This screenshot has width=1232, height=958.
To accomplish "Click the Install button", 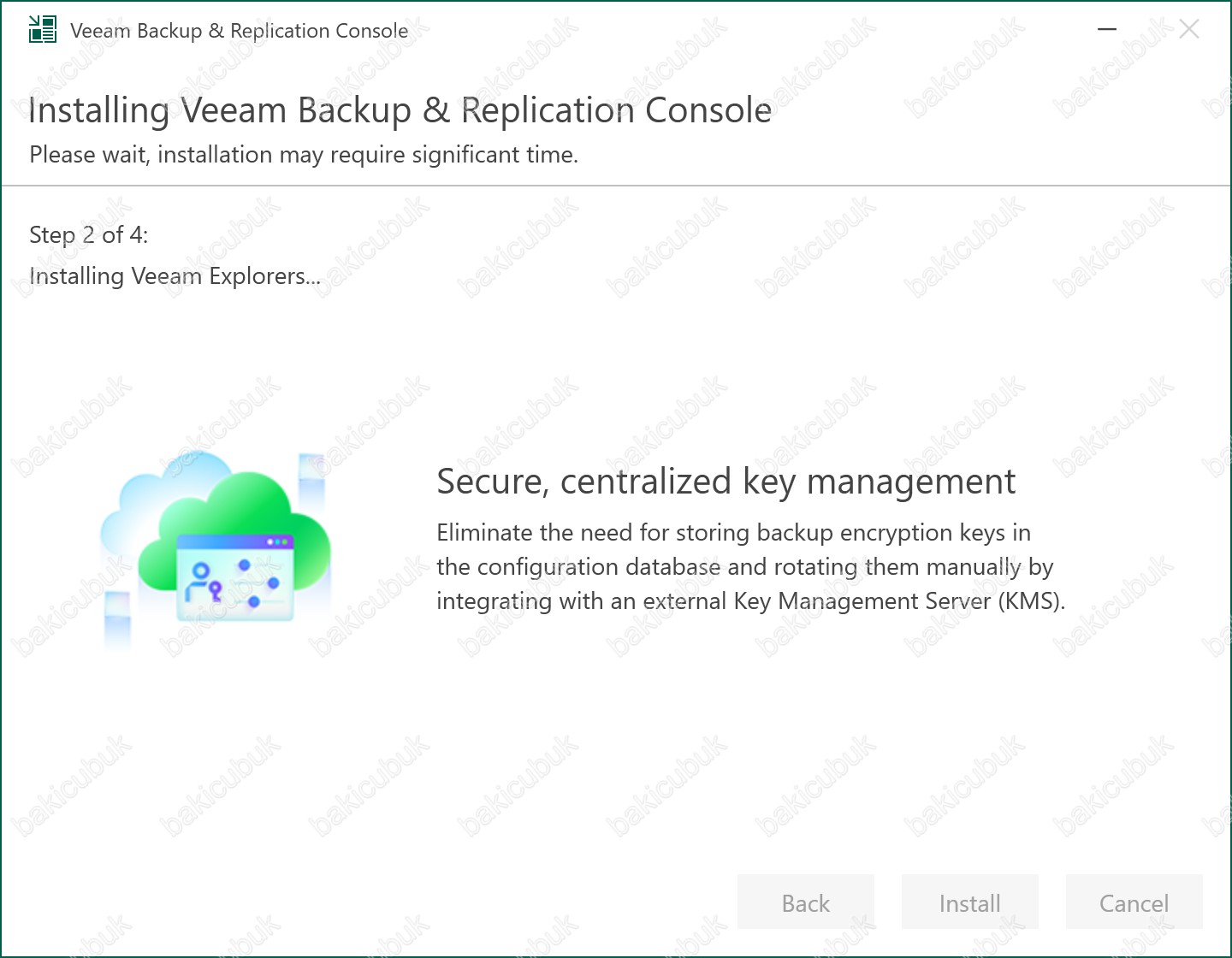I will point(970,902).
